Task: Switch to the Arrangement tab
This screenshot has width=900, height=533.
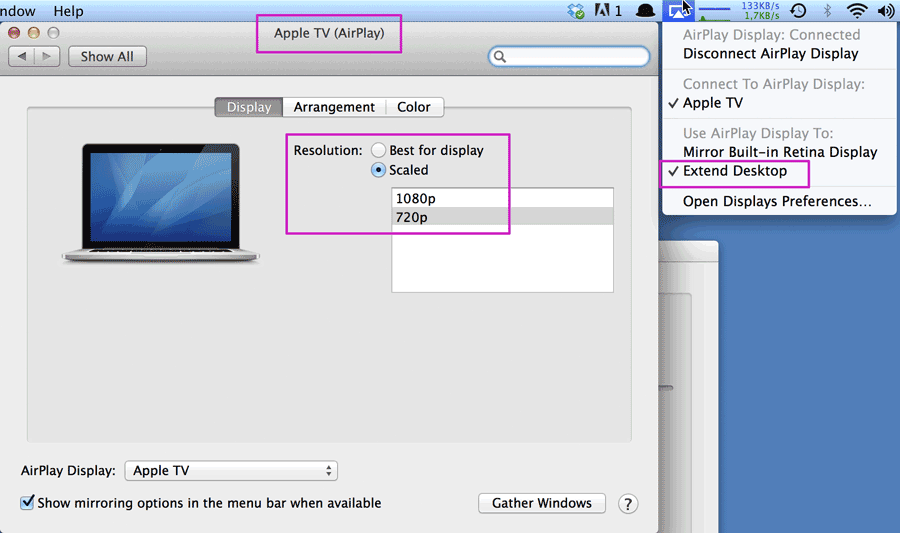Action: 334,107
